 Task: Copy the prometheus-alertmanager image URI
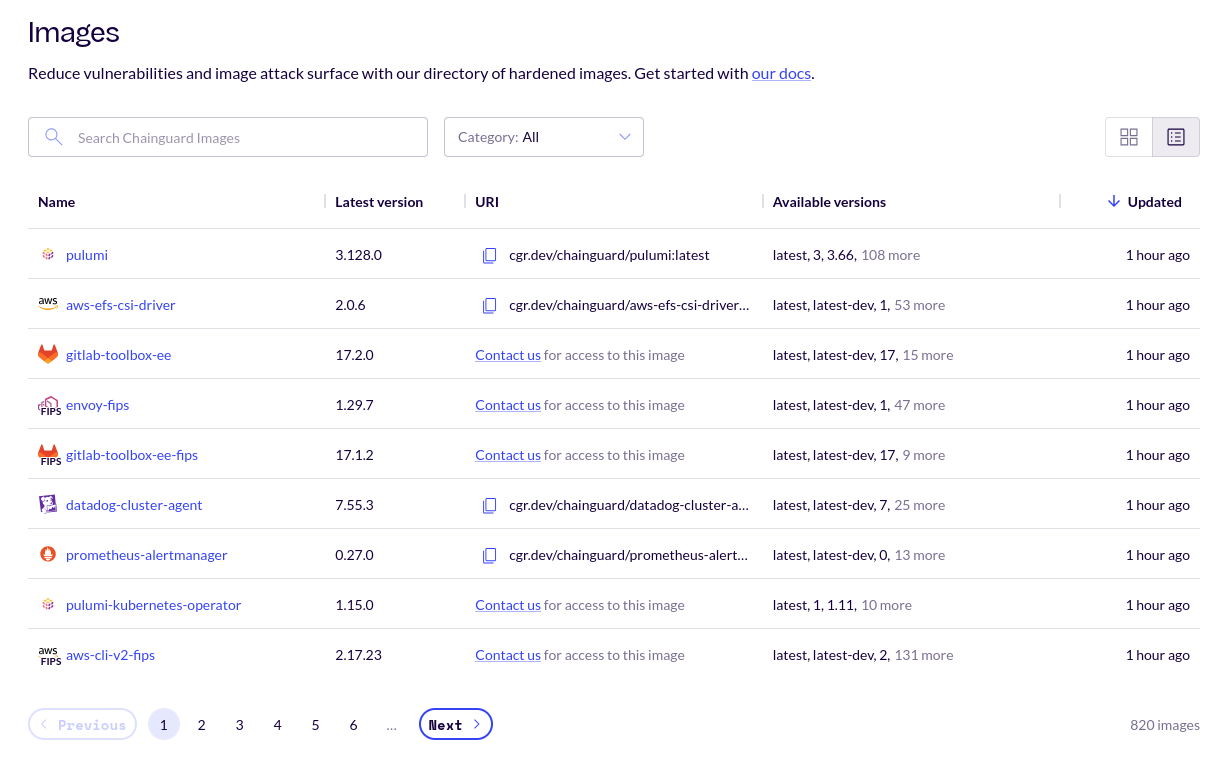click(489, 555)
